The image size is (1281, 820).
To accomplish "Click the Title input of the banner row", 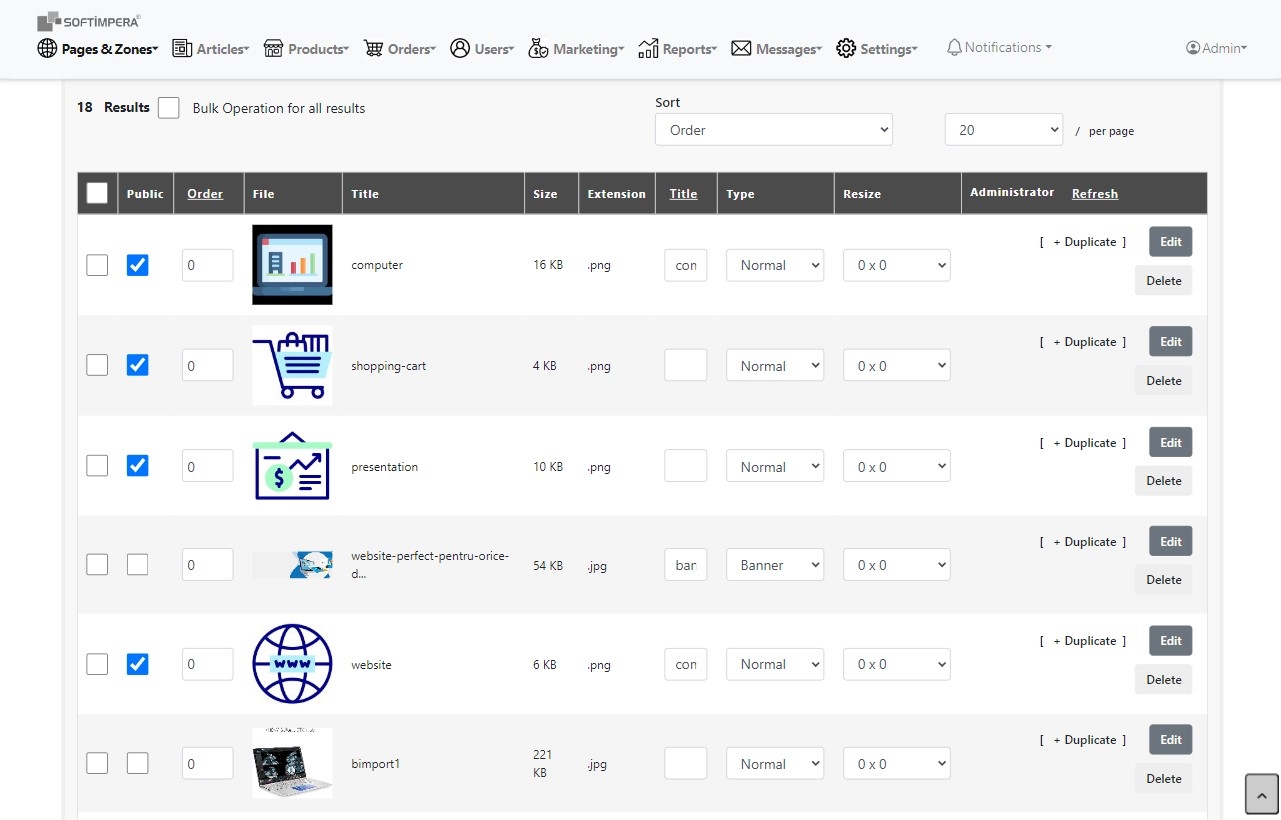I will point(686,565).
